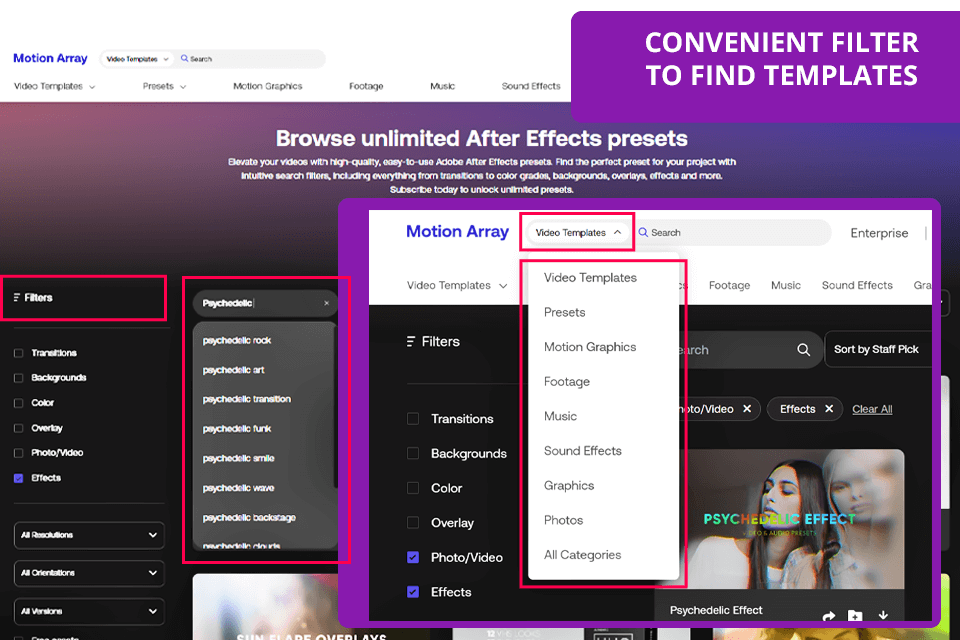Click the small Motion Array logo at top left
This screenshot has width=960, height=640.
click(x=50, y=58)
